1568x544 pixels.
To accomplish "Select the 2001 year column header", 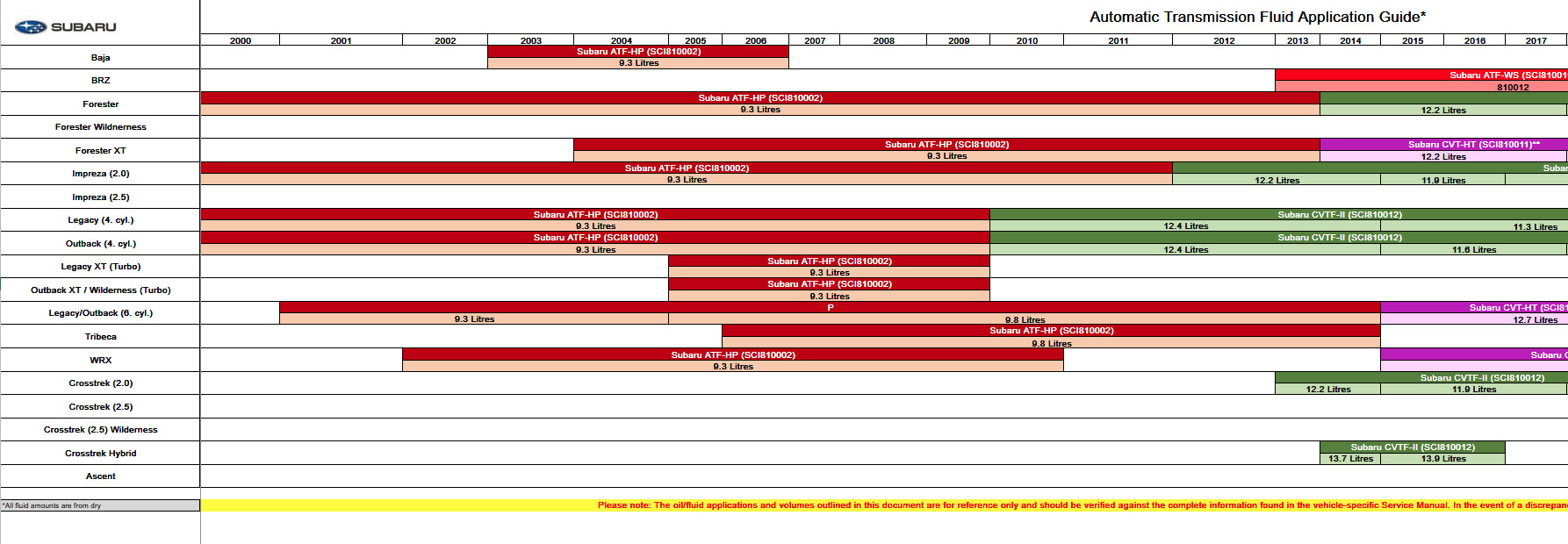I will pyautogui.click(x=342, y=40).
